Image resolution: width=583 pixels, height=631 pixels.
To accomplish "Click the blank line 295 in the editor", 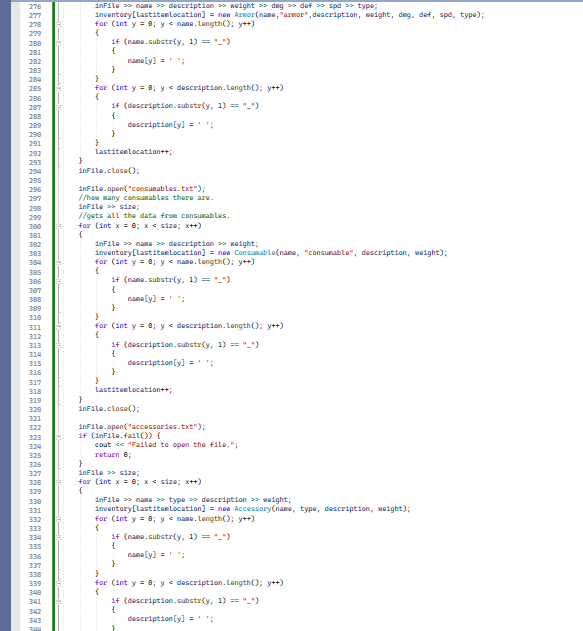I will 322,180.
